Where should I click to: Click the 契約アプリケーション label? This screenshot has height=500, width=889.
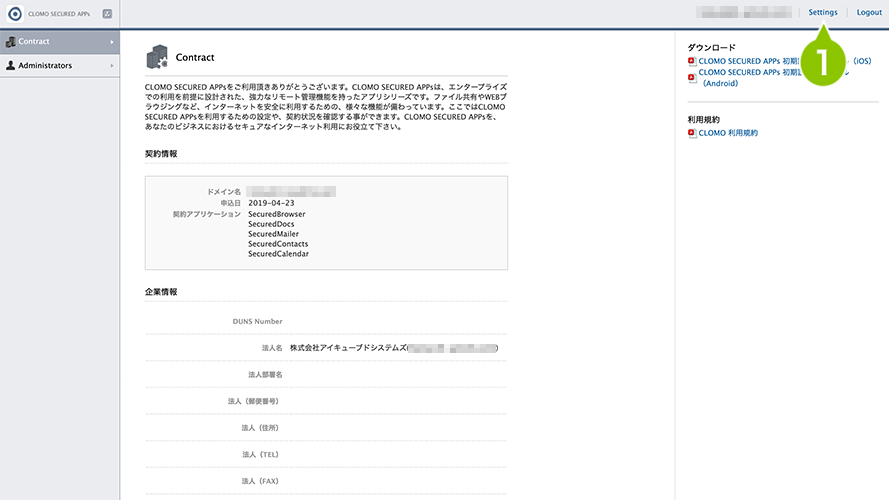coord(207,214)
